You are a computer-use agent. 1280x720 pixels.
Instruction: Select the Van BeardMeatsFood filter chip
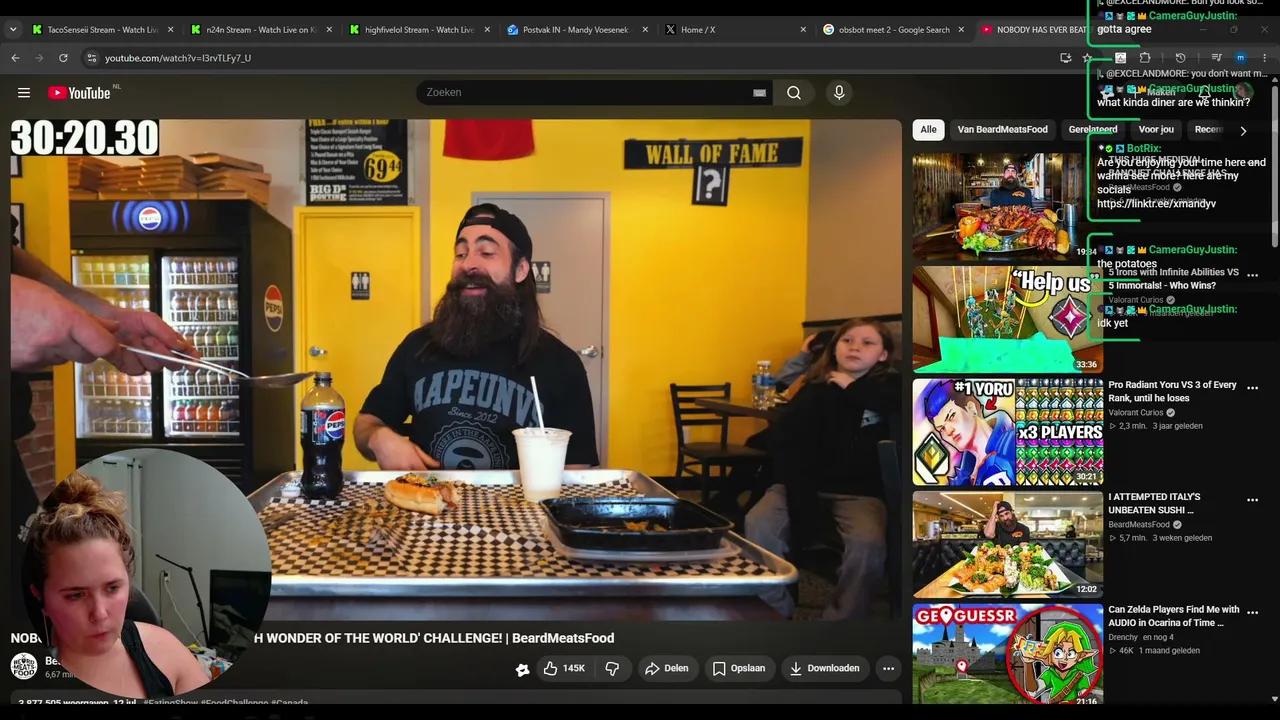(x=1002, y=130)
